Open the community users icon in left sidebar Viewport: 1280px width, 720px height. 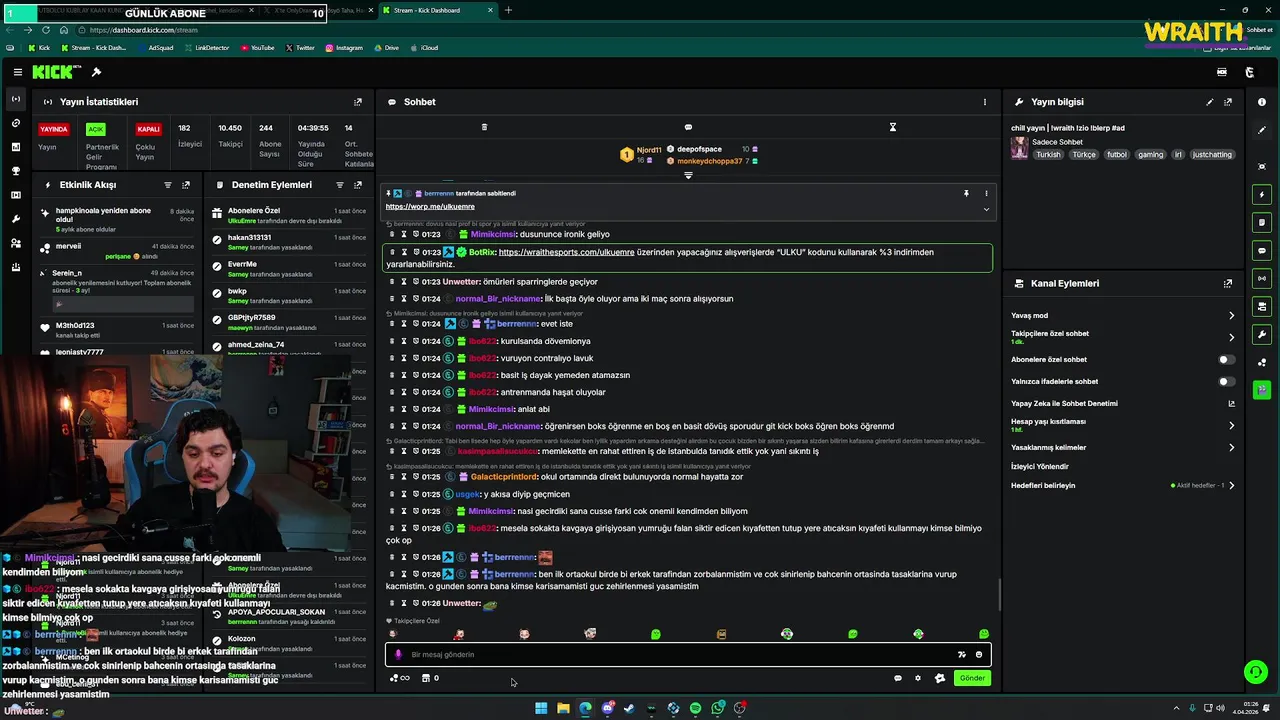pos(15,243)
